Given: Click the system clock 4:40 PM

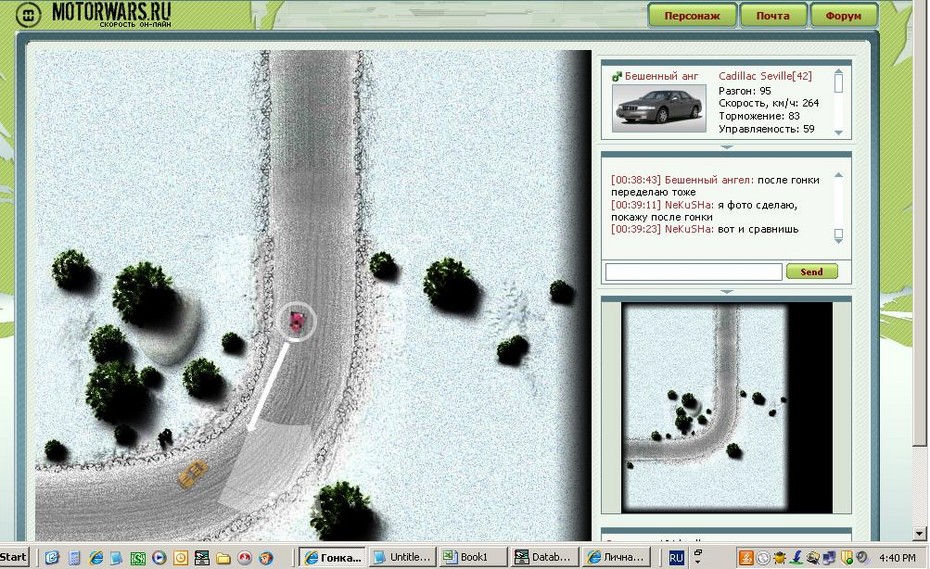Looking at the screenshot, I should [x=897, y=558].
